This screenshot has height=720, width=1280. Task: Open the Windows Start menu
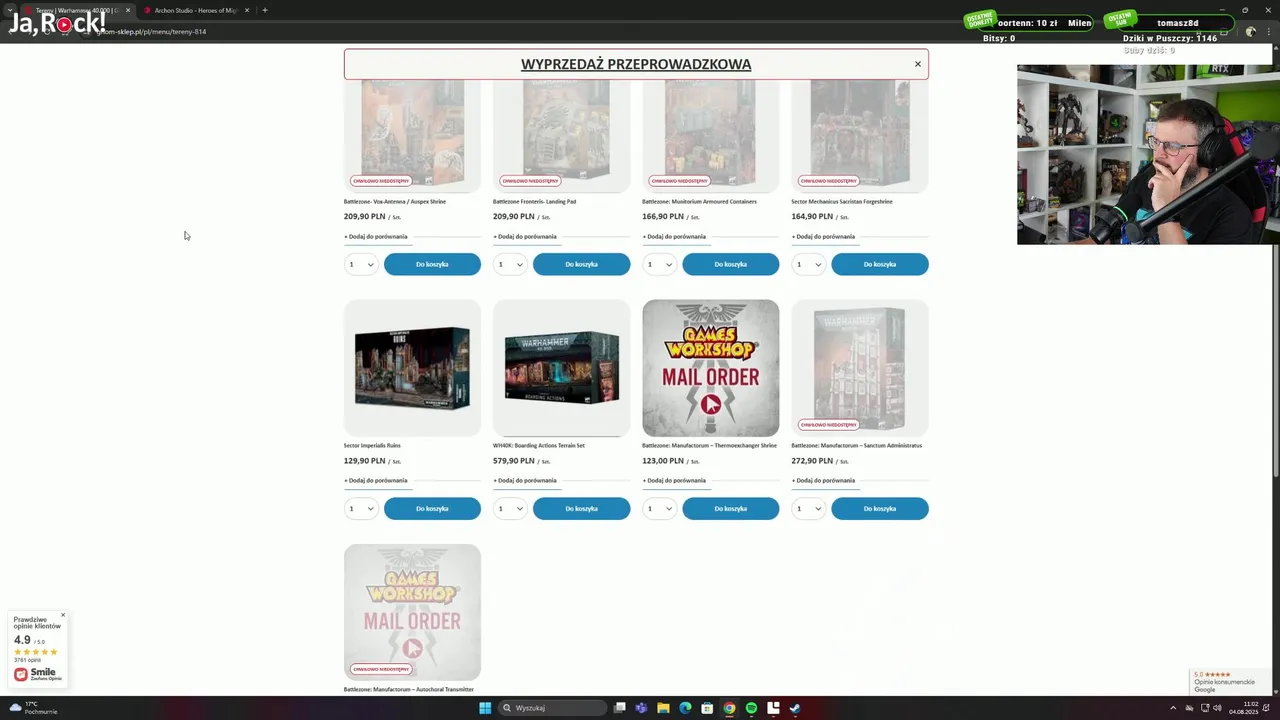click(x=485, y=708)
